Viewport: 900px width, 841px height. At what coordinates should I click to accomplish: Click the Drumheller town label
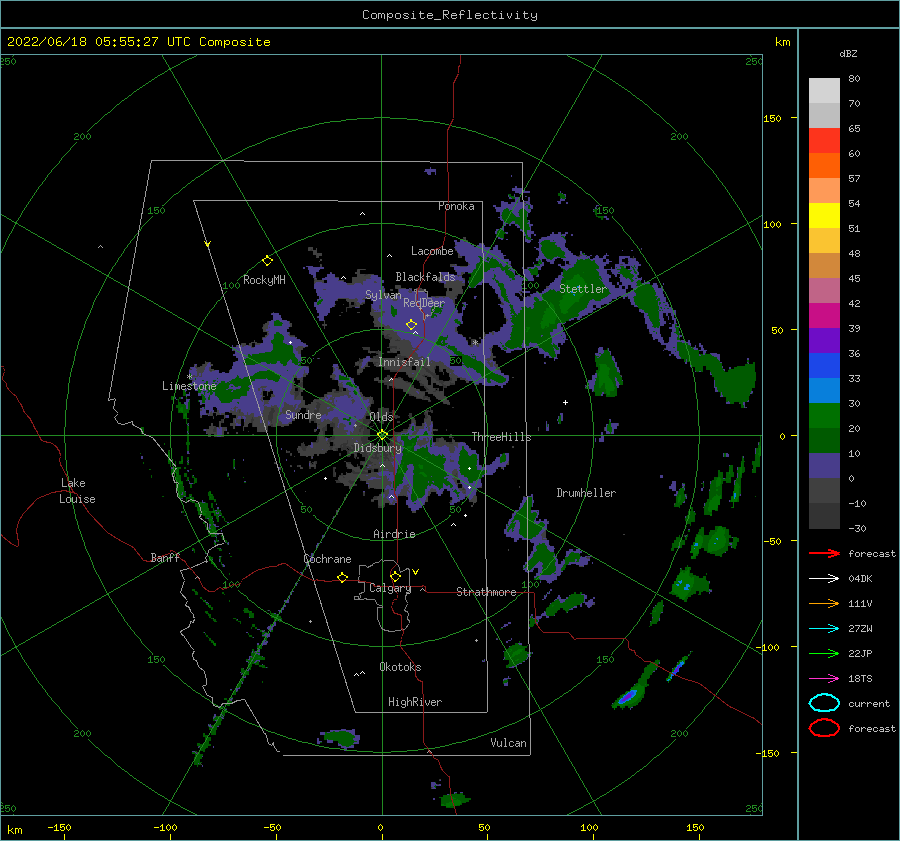point(585,493)
